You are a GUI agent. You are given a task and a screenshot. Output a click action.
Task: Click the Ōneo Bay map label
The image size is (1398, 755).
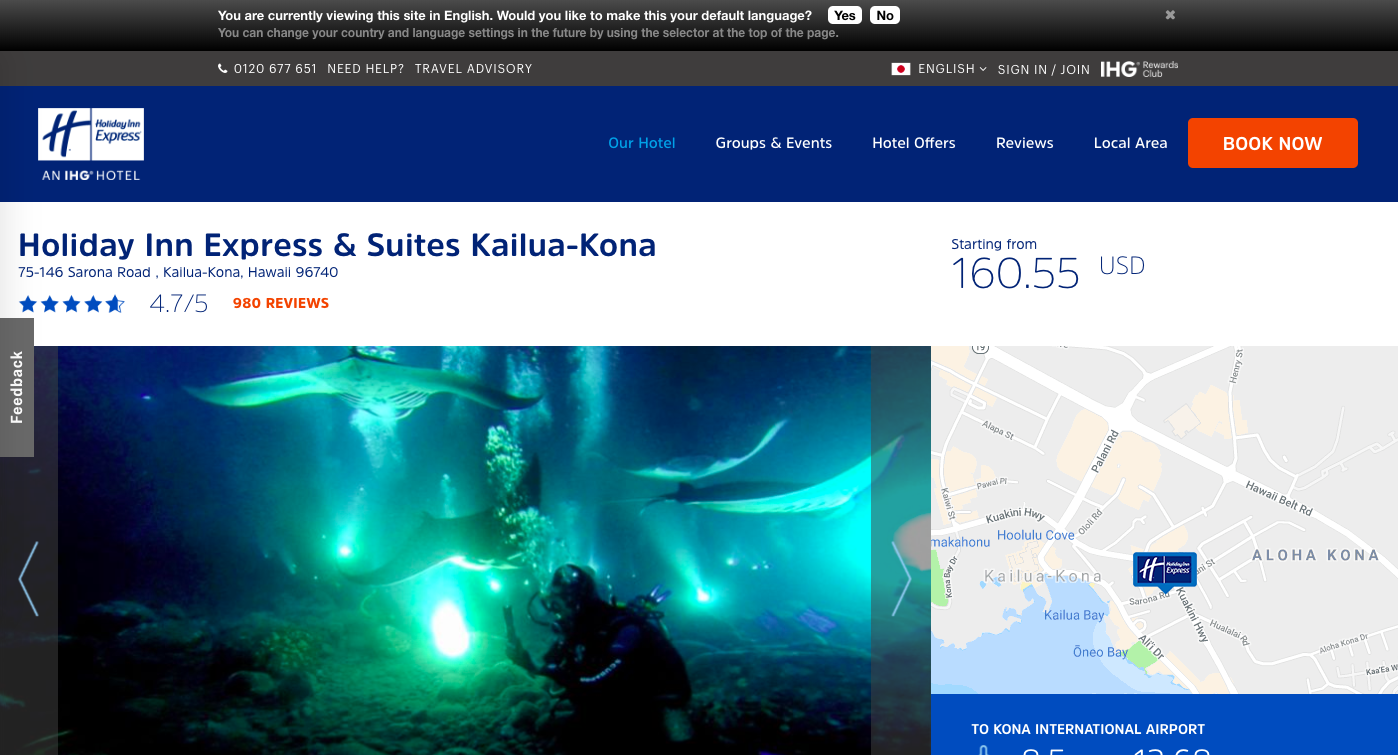coord(1100,652)
